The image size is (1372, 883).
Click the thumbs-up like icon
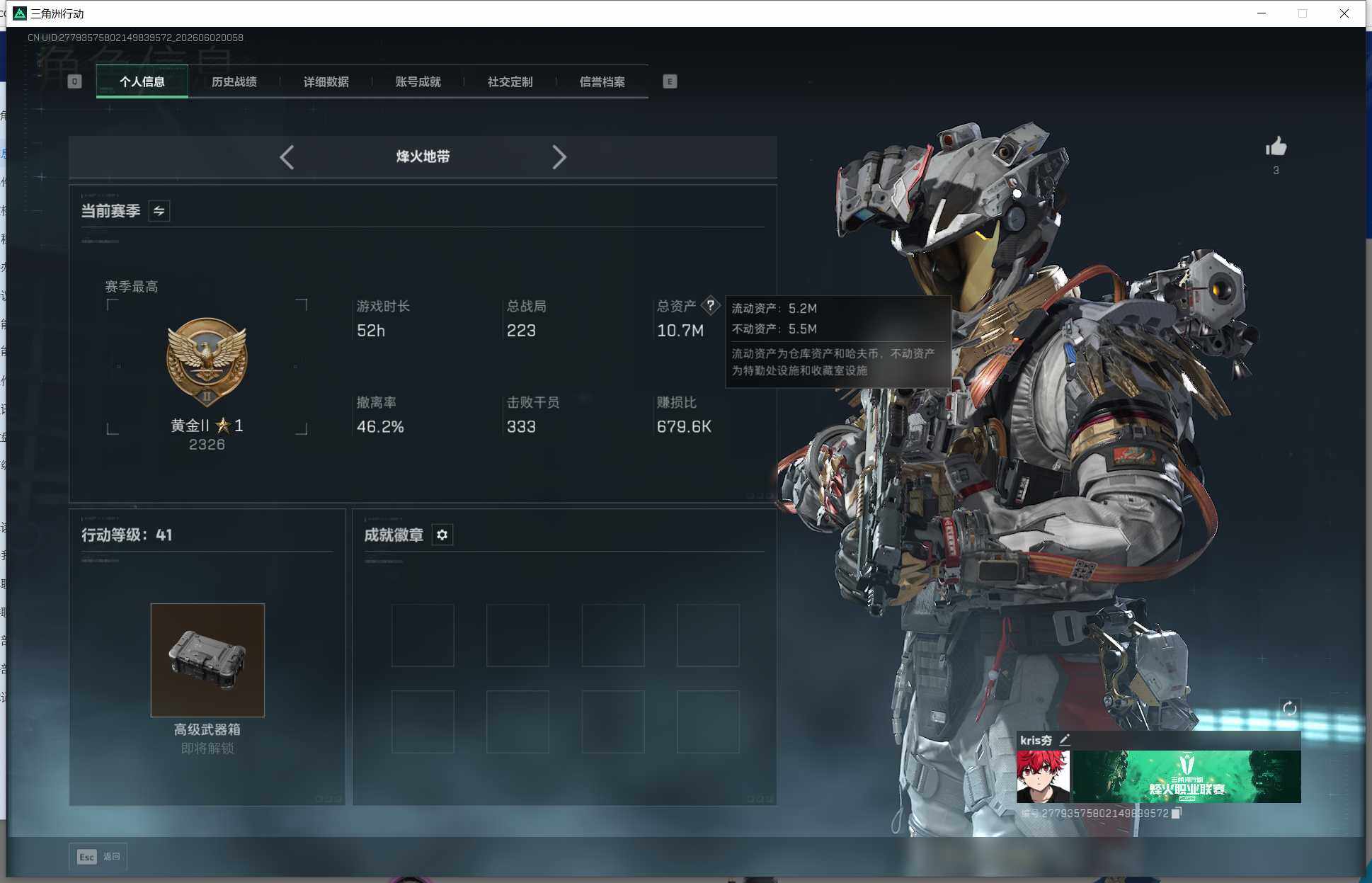[1276, 147]
